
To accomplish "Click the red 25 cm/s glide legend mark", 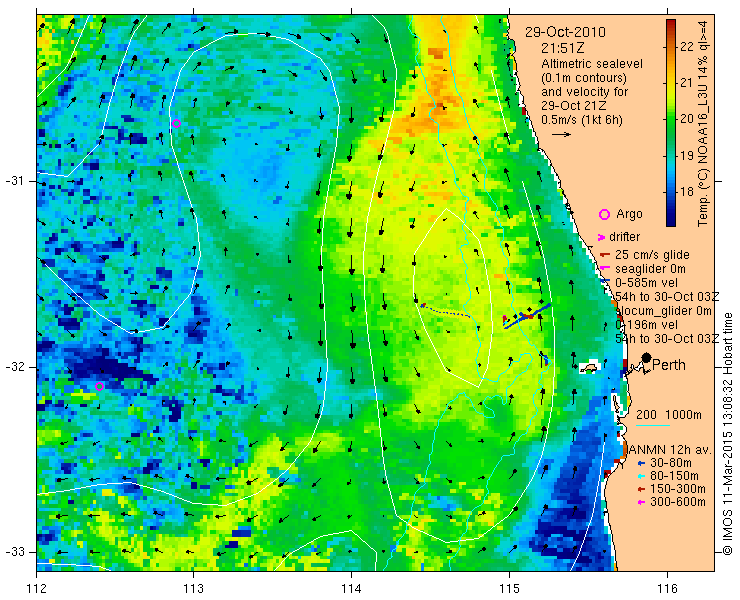I will pyautogui.click(x=605, y=255).
